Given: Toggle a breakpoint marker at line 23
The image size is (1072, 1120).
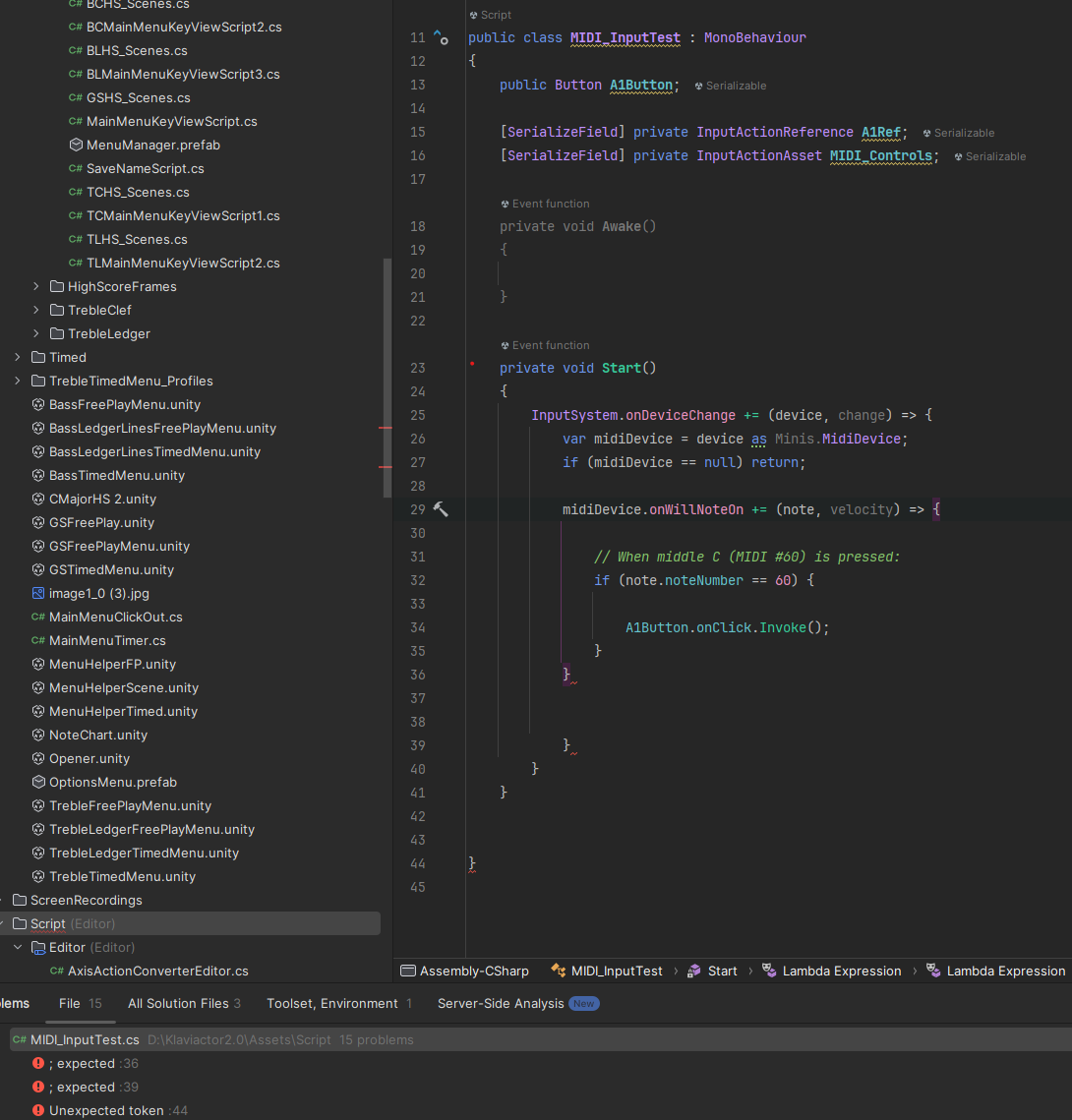Looking at the screenshot, I should (x=471, y=367).
